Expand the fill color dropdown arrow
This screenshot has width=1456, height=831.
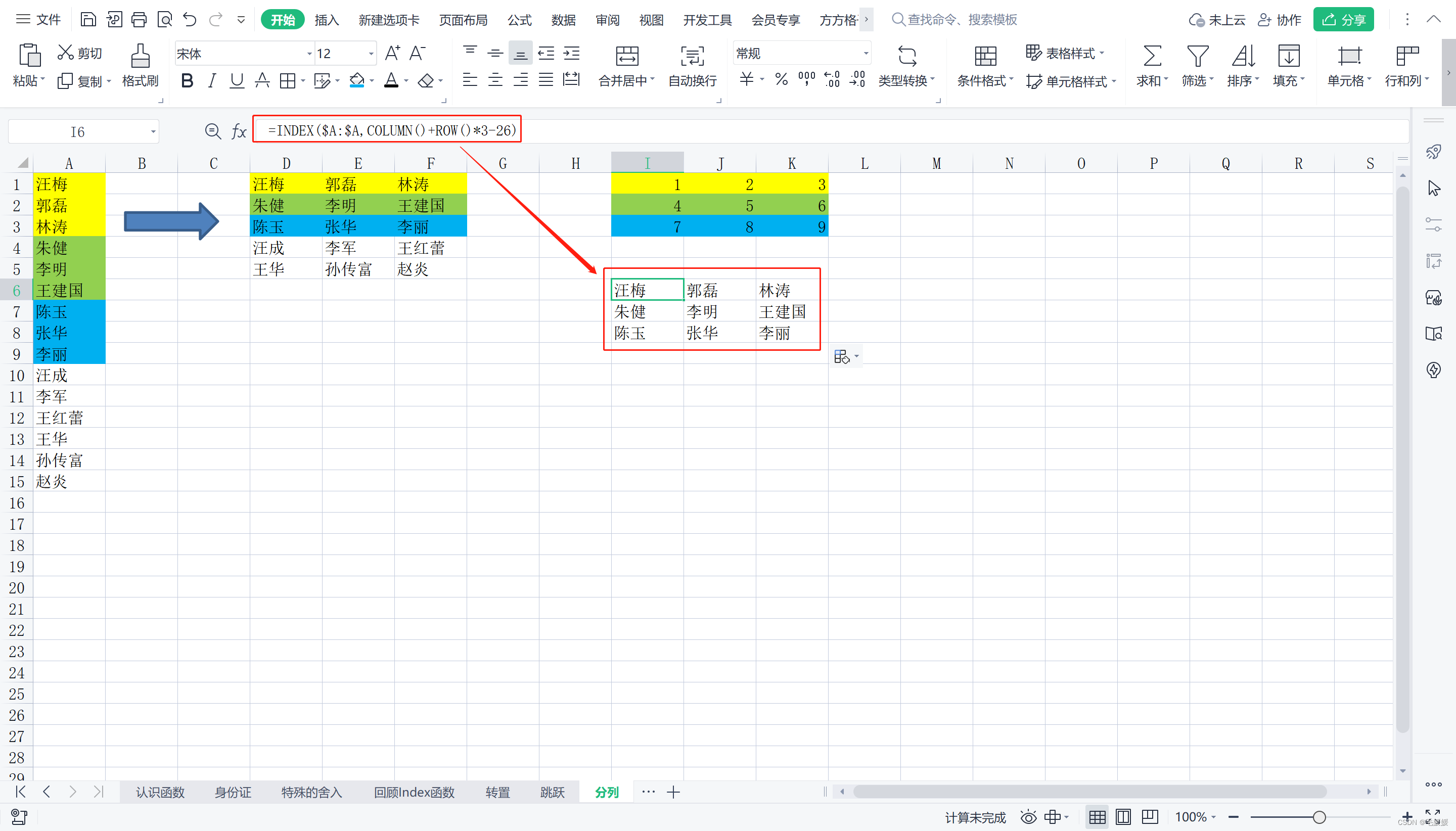pyautogui.click(x=372, y=81)
